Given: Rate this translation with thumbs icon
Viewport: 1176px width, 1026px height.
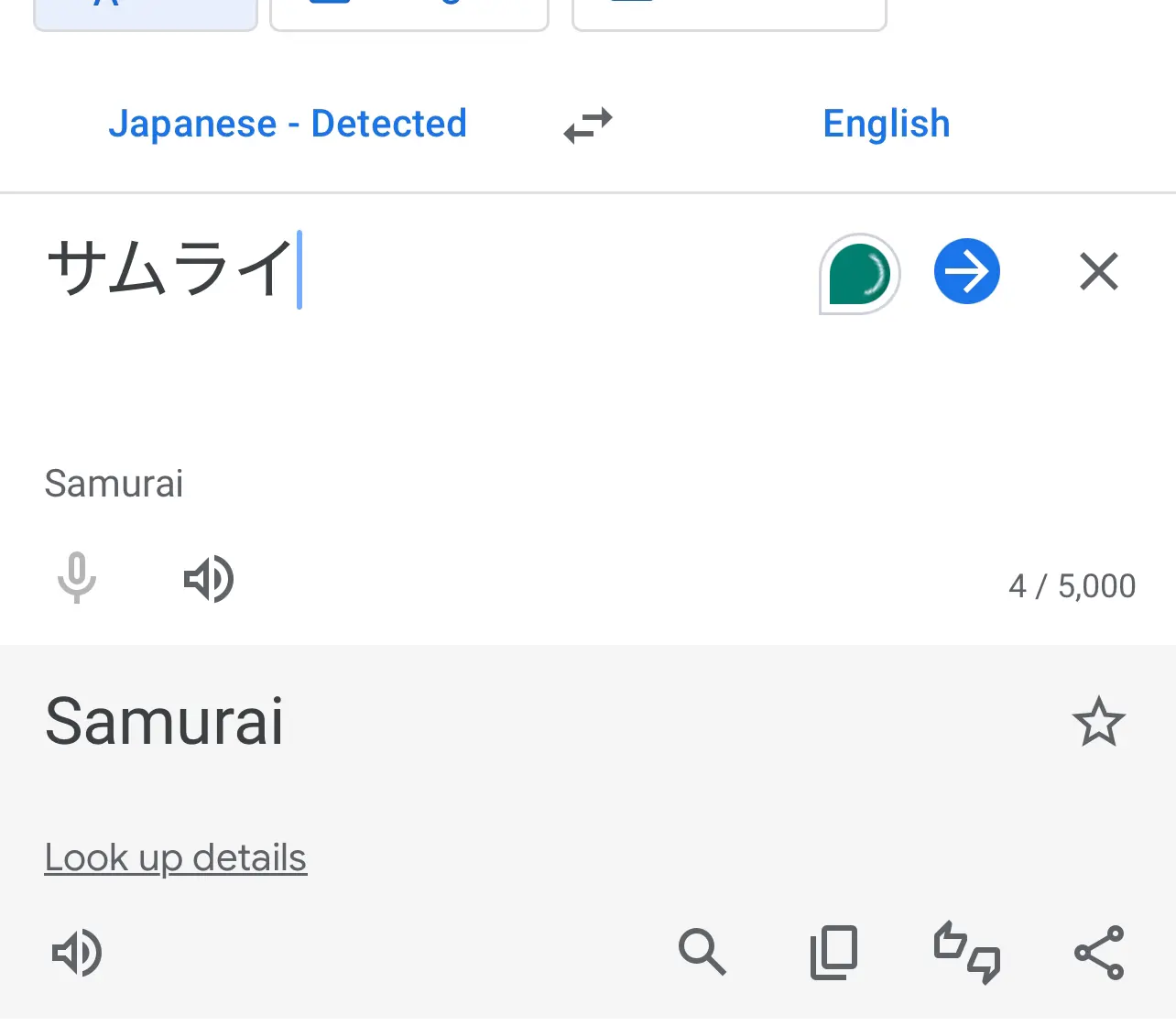Looking at the screenshot, I should pyautogui.click(x=967, y=953).
